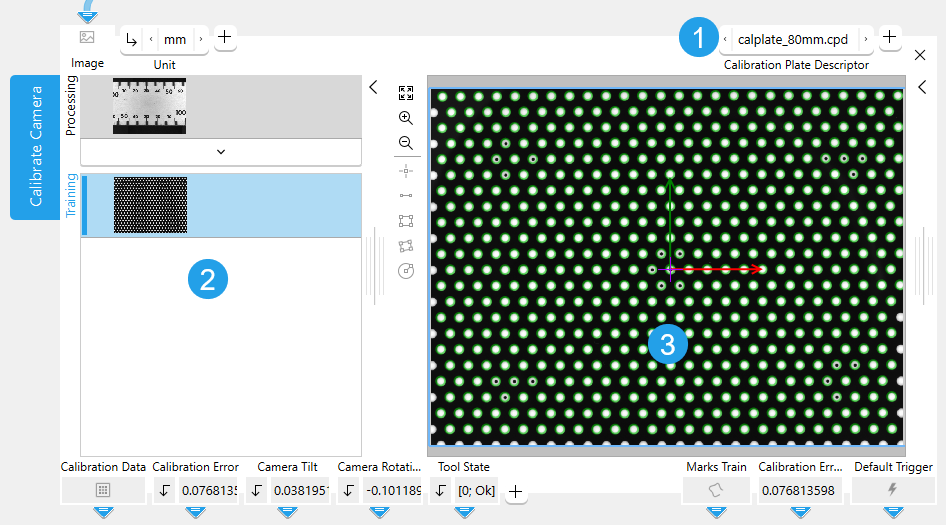Collapse the right side panel arrow

click(922, 87)
